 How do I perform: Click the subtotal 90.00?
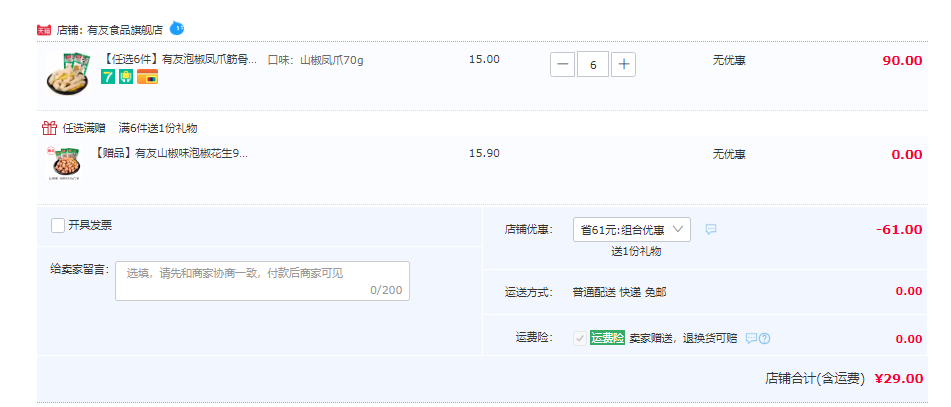[902, 61]
